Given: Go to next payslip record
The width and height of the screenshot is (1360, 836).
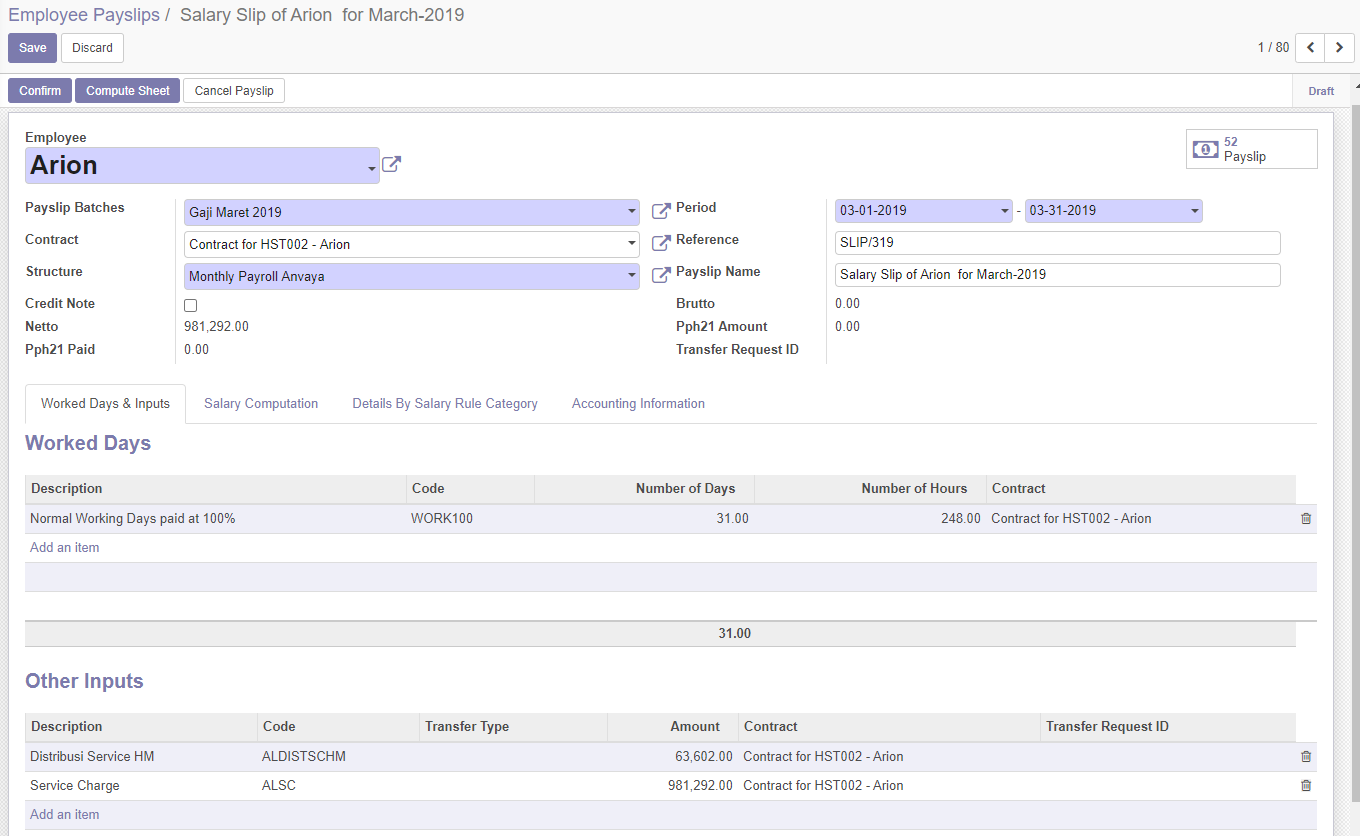Looking at the screenshot, I should pos(1339,48).
